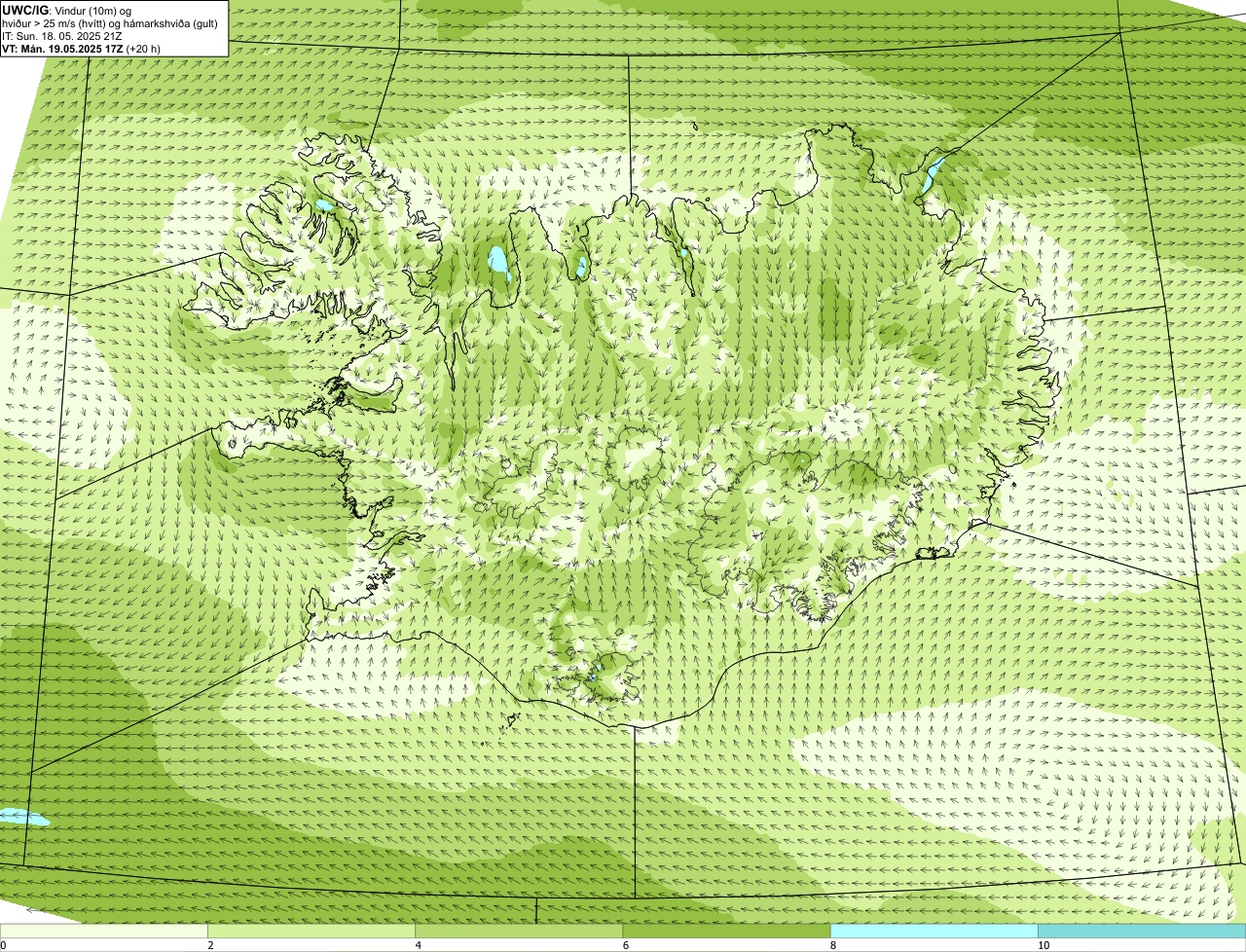
Task: Select the teal legend segment above 10
Action: tap(1142, 931)
